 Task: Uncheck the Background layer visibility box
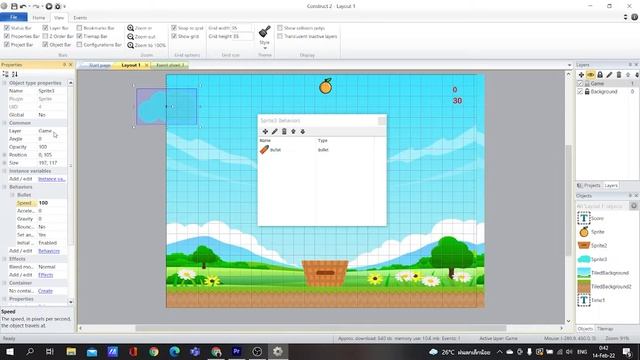coord(580,91)
